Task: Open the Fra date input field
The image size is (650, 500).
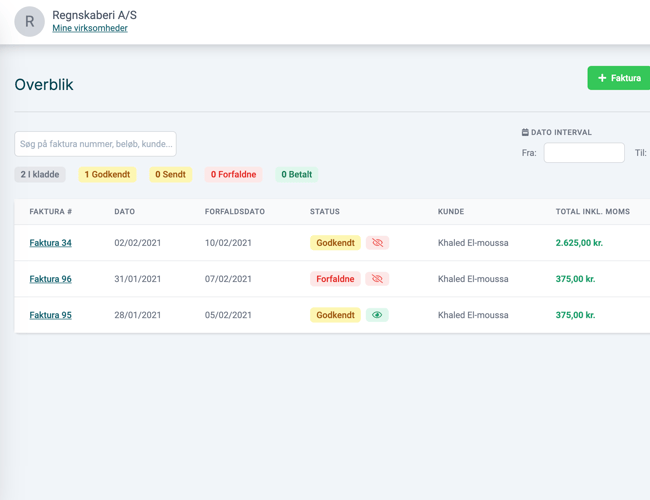Action: tap(584, 153)
